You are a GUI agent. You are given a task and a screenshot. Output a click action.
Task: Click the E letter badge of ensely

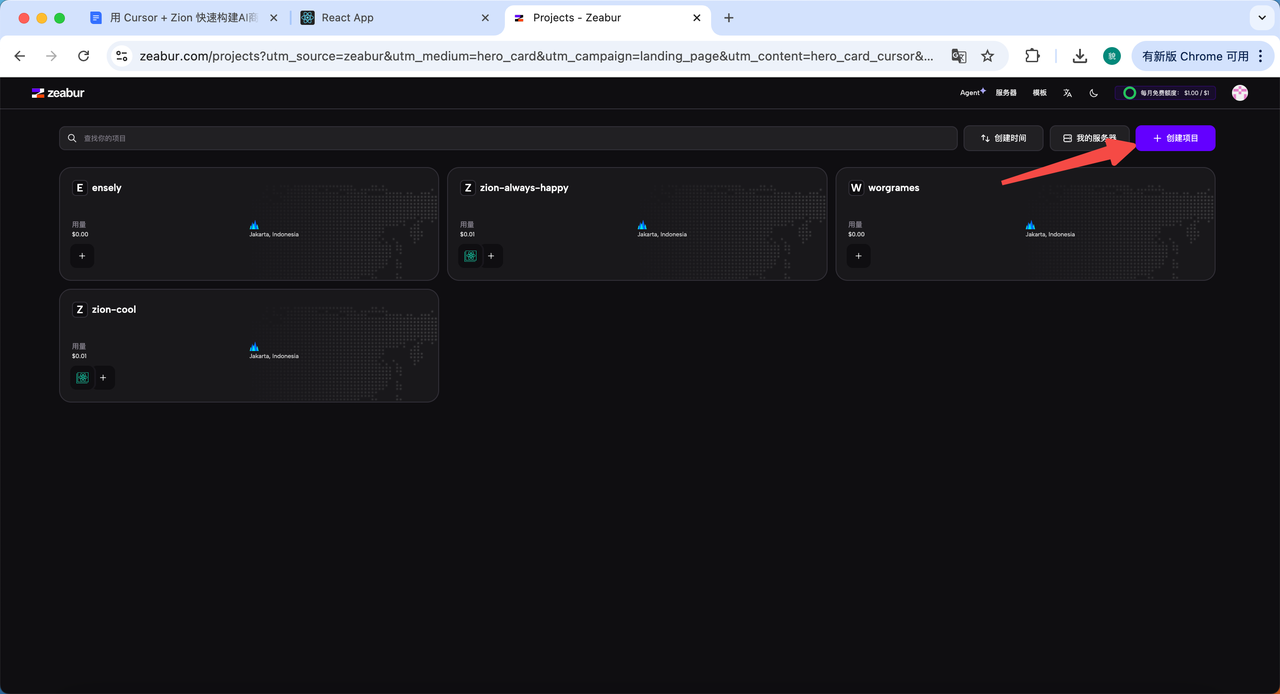[x=80, y=188]
